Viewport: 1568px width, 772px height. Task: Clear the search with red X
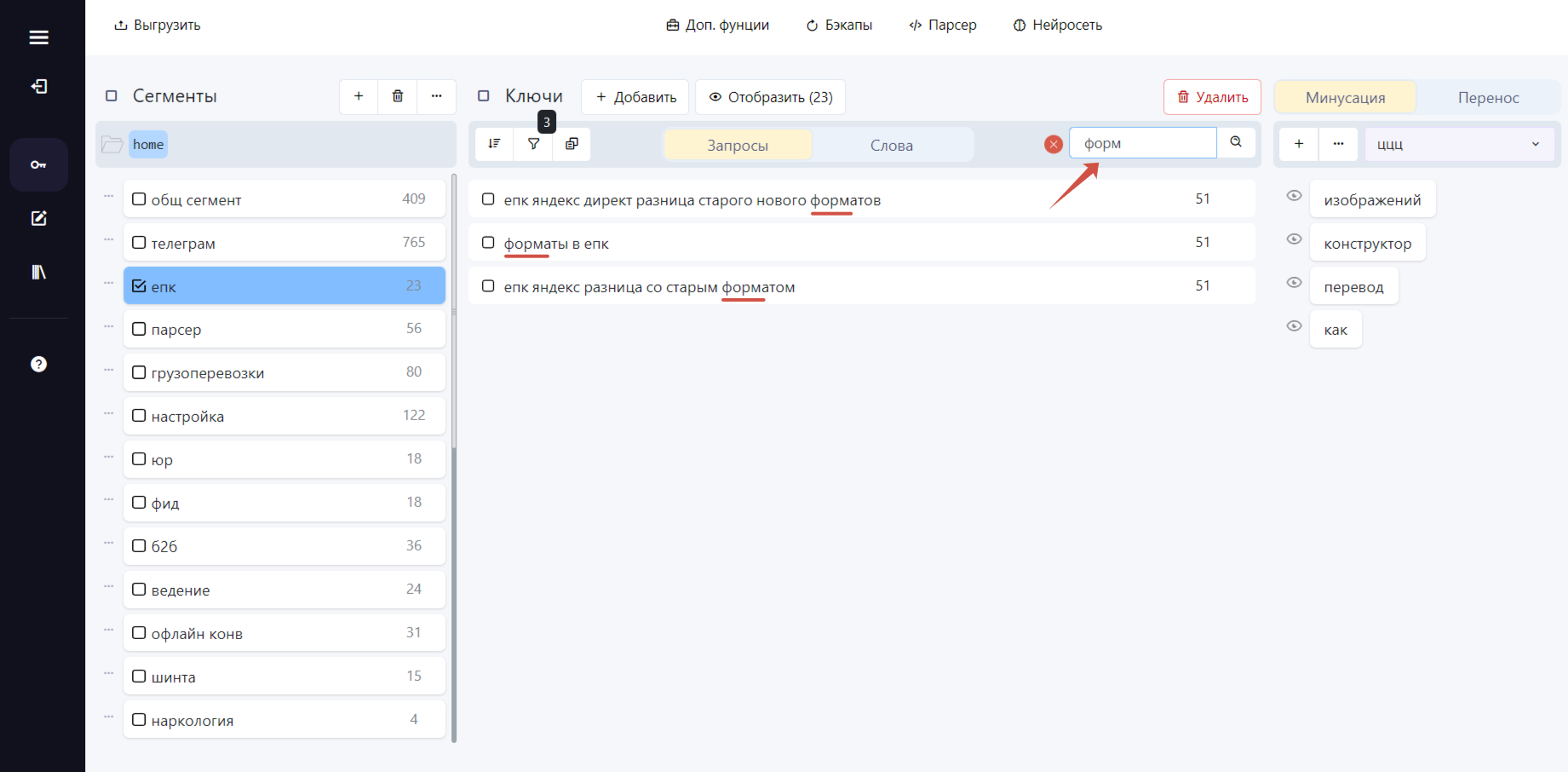click(1054, 144)
